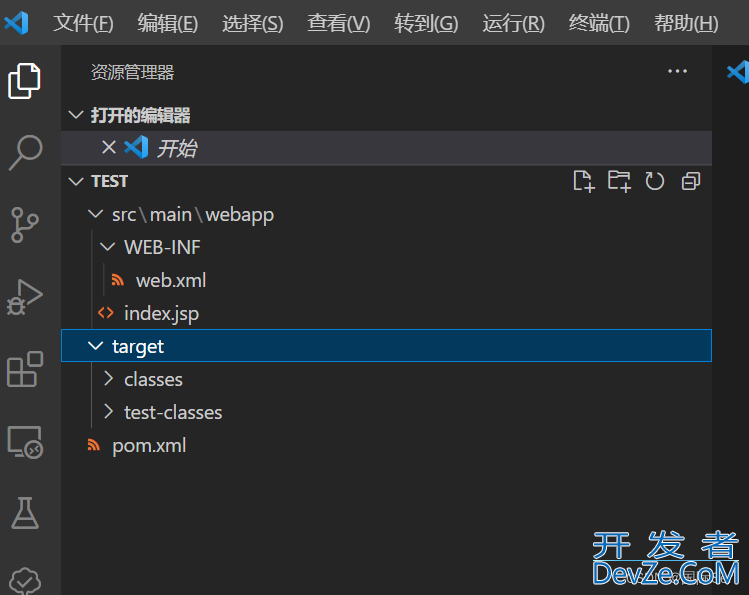Click the VS Code icon beside 开始
This screenshot has height=595, width=749.
coord(137,147)
